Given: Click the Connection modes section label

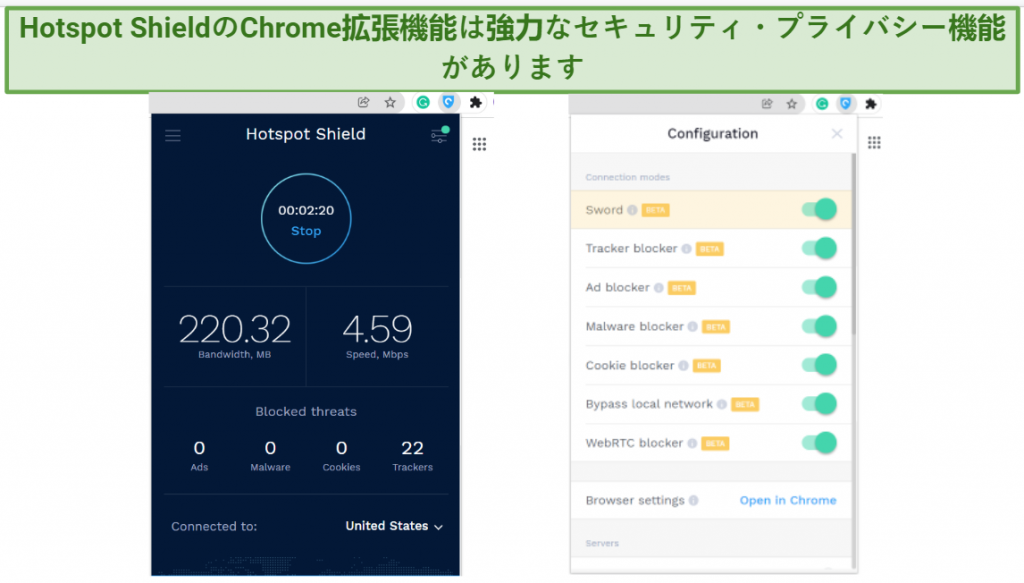Looking at the screenshot, I should pyautogui.click(x=628, y=178).
